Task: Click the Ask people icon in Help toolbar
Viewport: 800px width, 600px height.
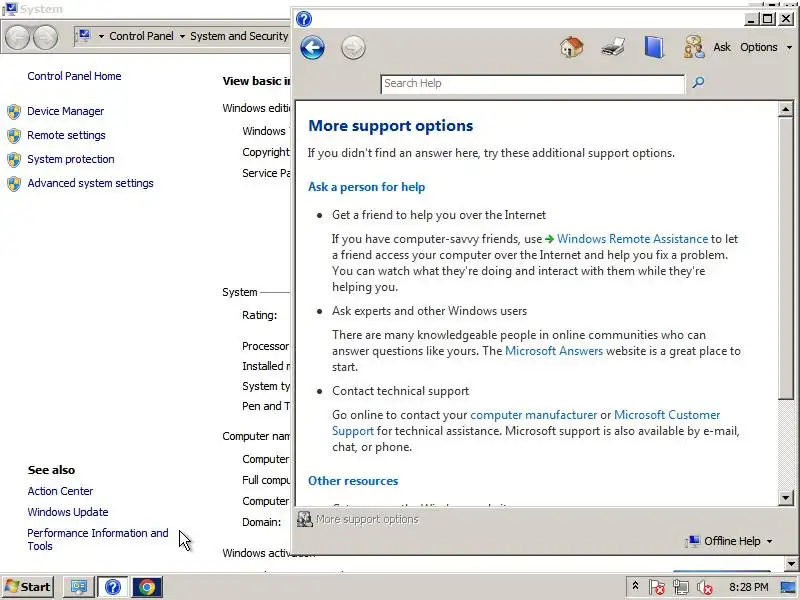Action: click(x=694, y=47)
